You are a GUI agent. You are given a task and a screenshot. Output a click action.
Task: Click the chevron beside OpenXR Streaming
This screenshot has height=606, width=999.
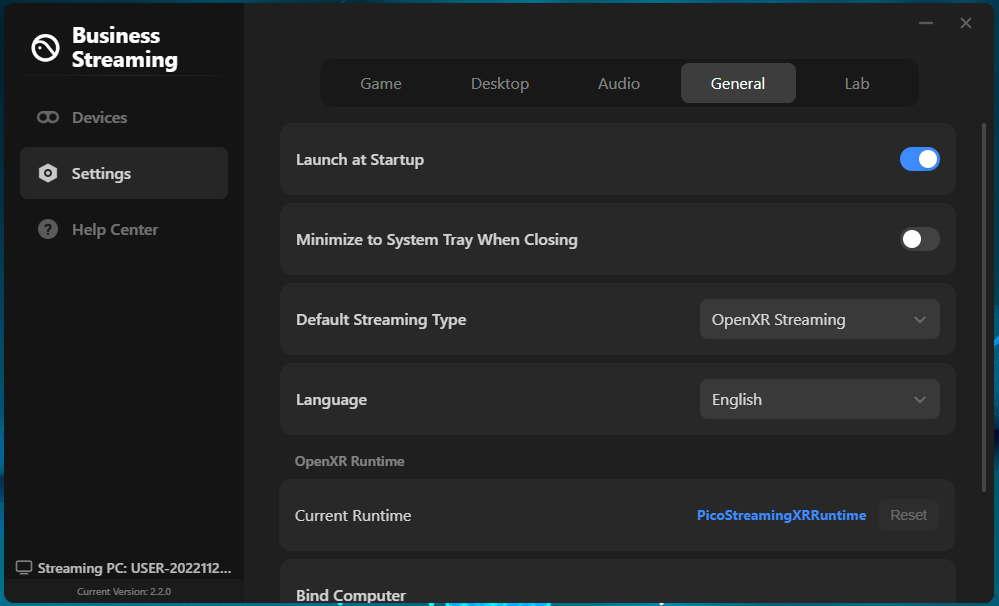coord(919,320)
